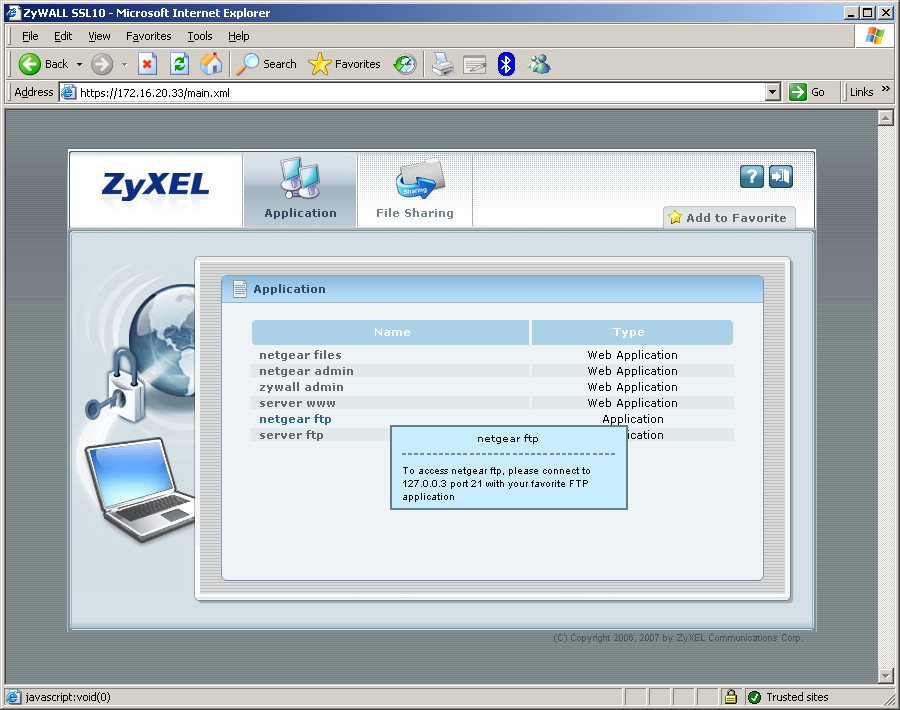Click the Windows flag logo
Screen dimensions: 900x710
pos(875,36)
